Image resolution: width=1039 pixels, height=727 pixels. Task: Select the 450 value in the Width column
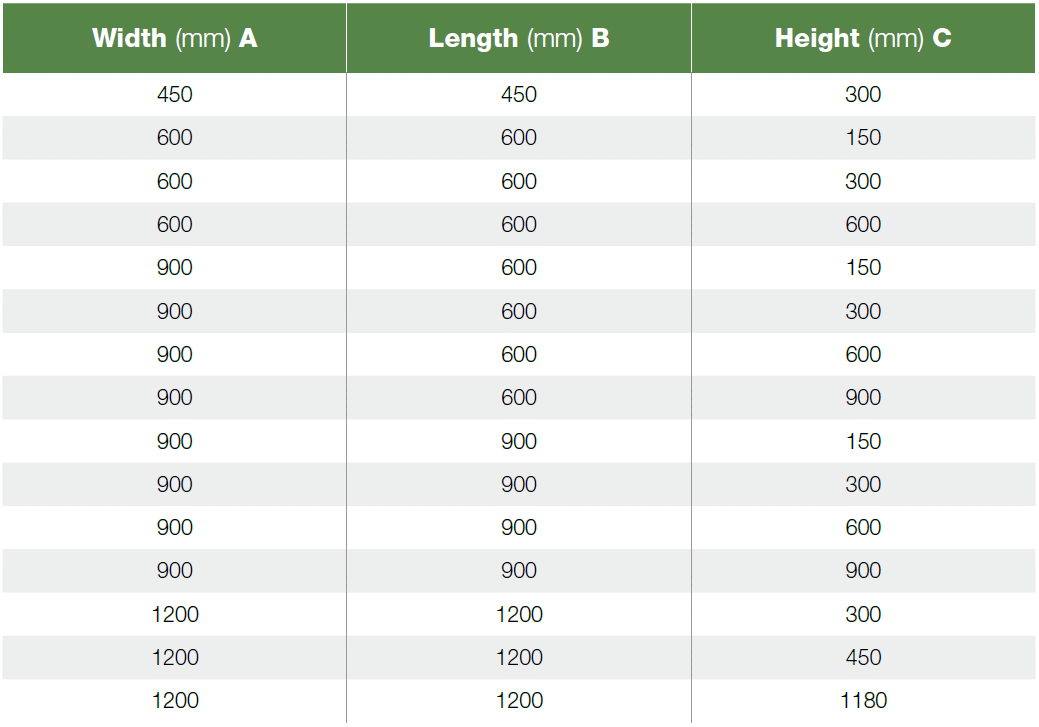175,95
